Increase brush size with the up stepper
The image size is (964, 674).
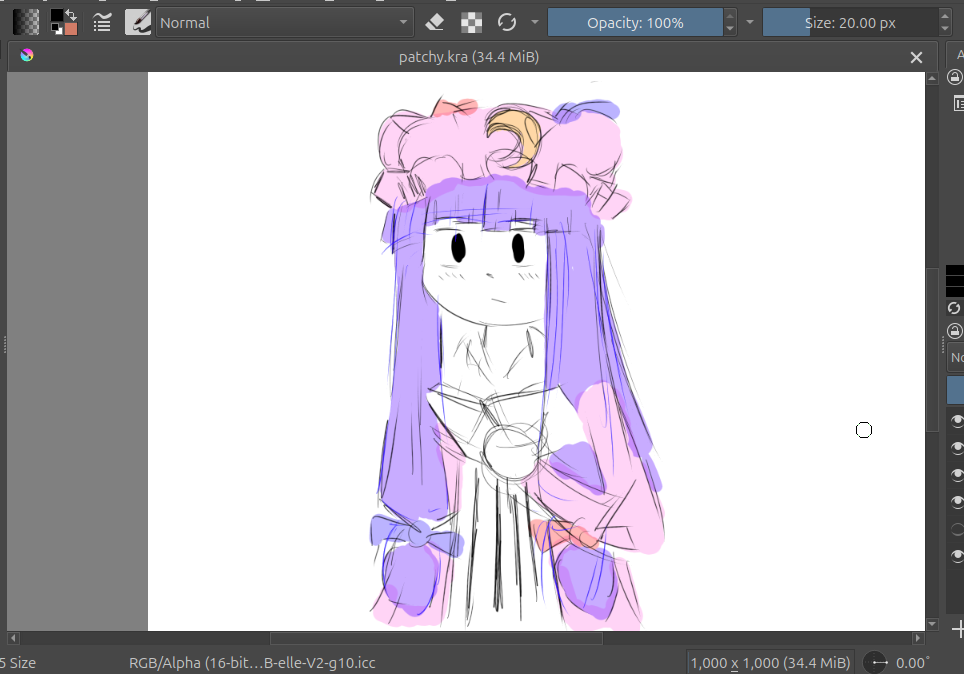(945, 16)
